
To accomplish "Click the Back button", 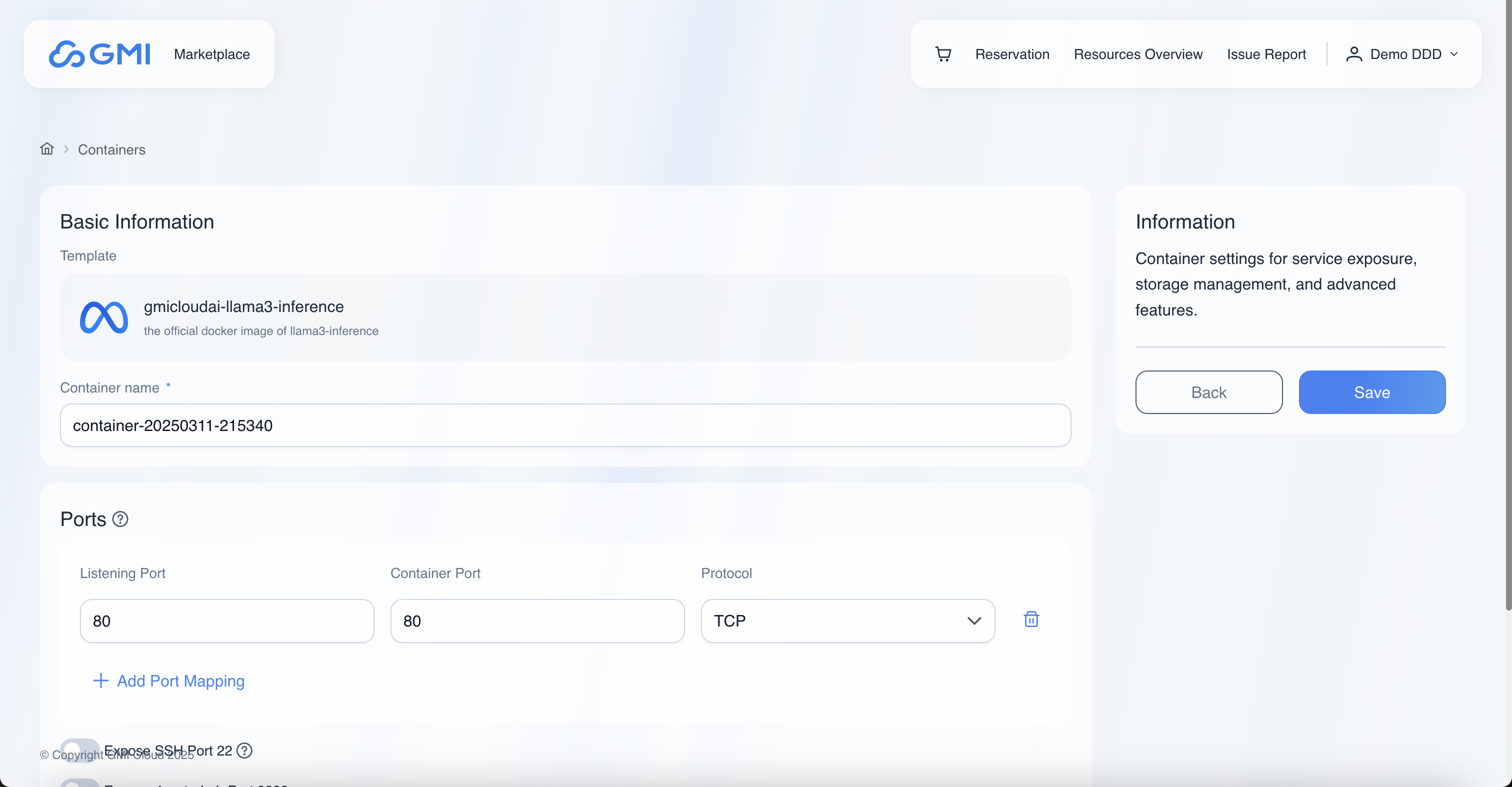I will point(1208,392).
